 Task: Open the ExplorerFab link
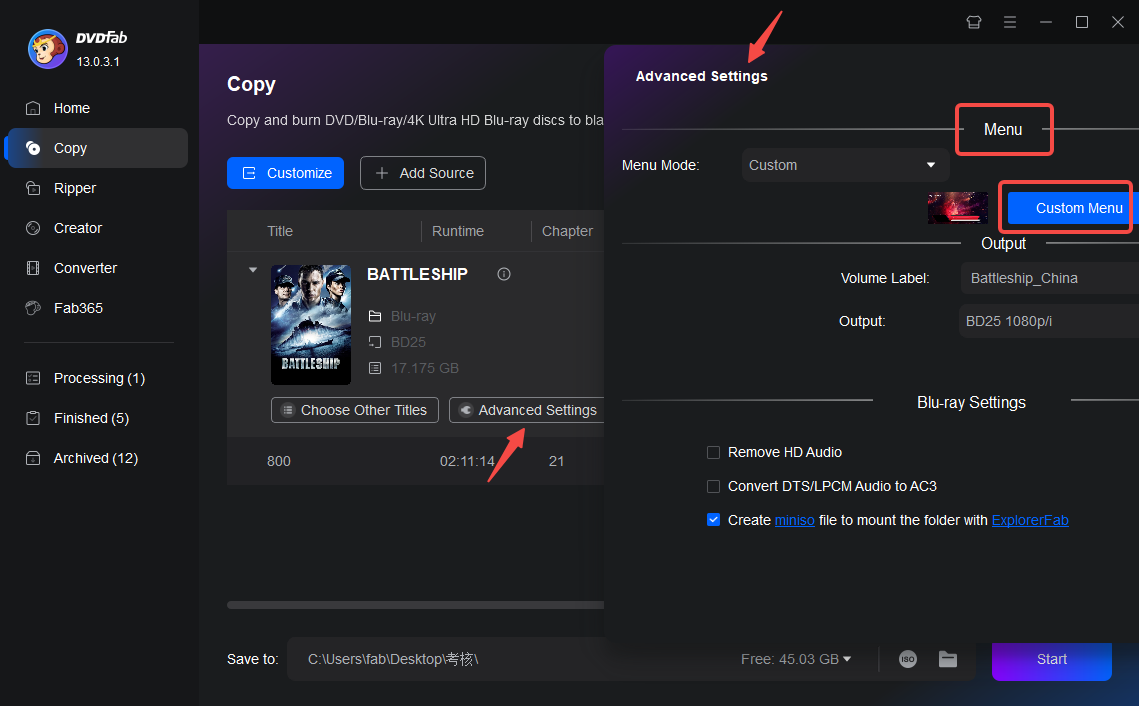pyautogui.click(x=1030, y=520)
